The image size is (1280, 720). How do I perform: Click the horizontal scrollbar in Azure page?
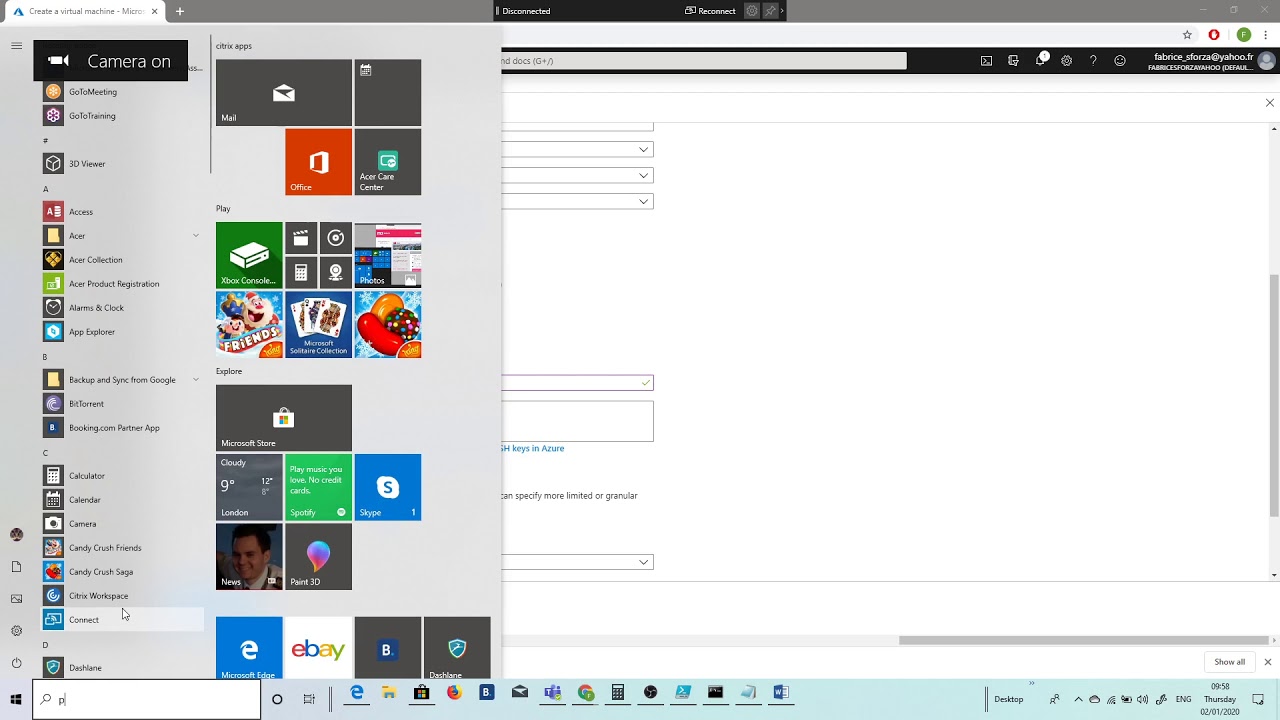[1084, 641]
